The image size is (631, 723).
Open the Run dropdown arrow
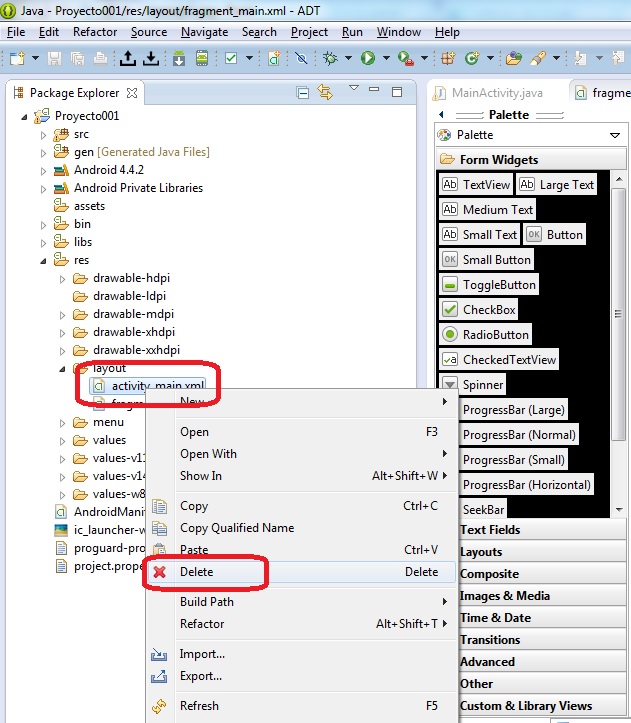(x=386, y=58)
